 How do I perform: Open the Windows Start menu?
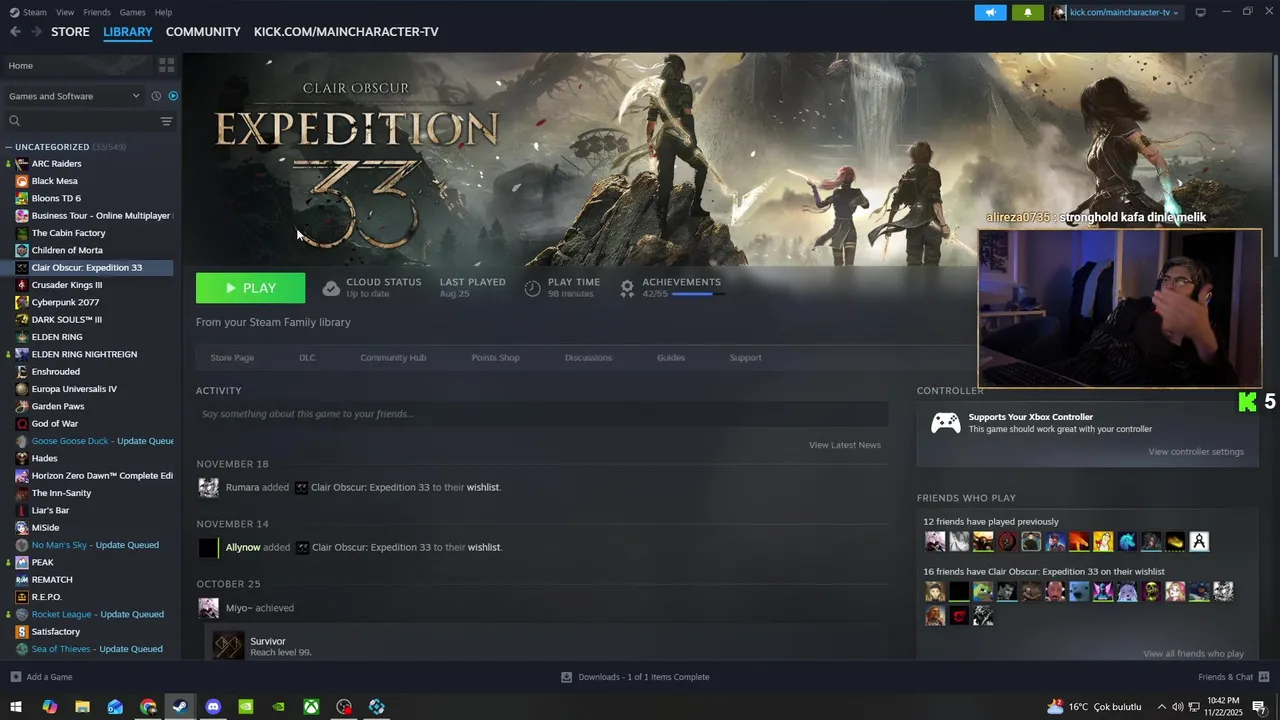(16, 707)
